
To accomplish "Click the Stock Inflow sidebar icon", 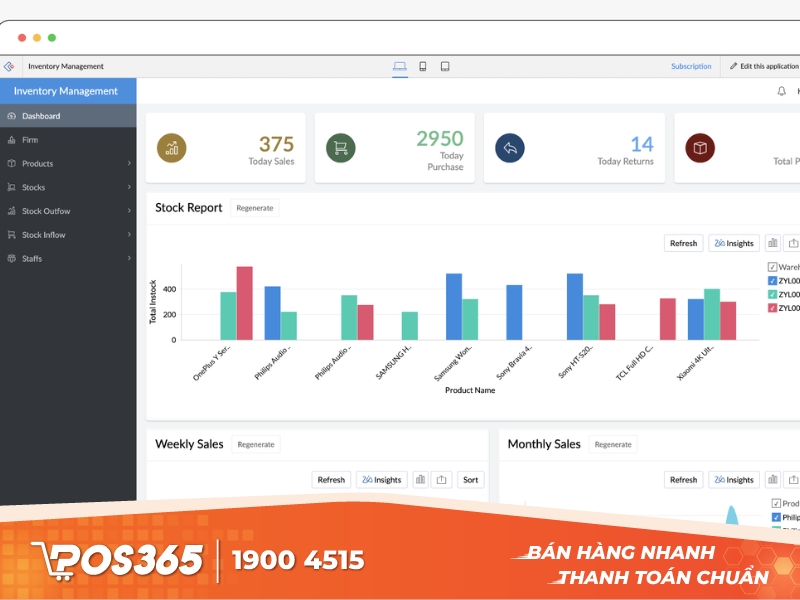I will coord(11,235).
